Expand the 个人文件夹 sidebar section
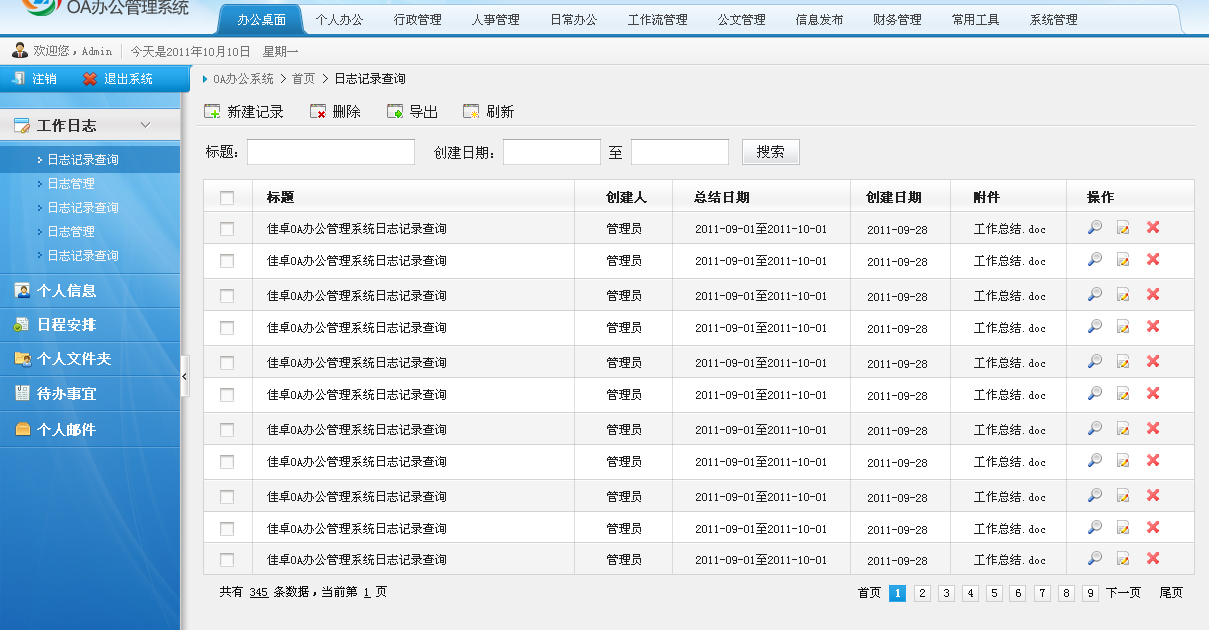The height and width of the screenshot is (630, 1209). pyautogui.click(x=90, y=359)
